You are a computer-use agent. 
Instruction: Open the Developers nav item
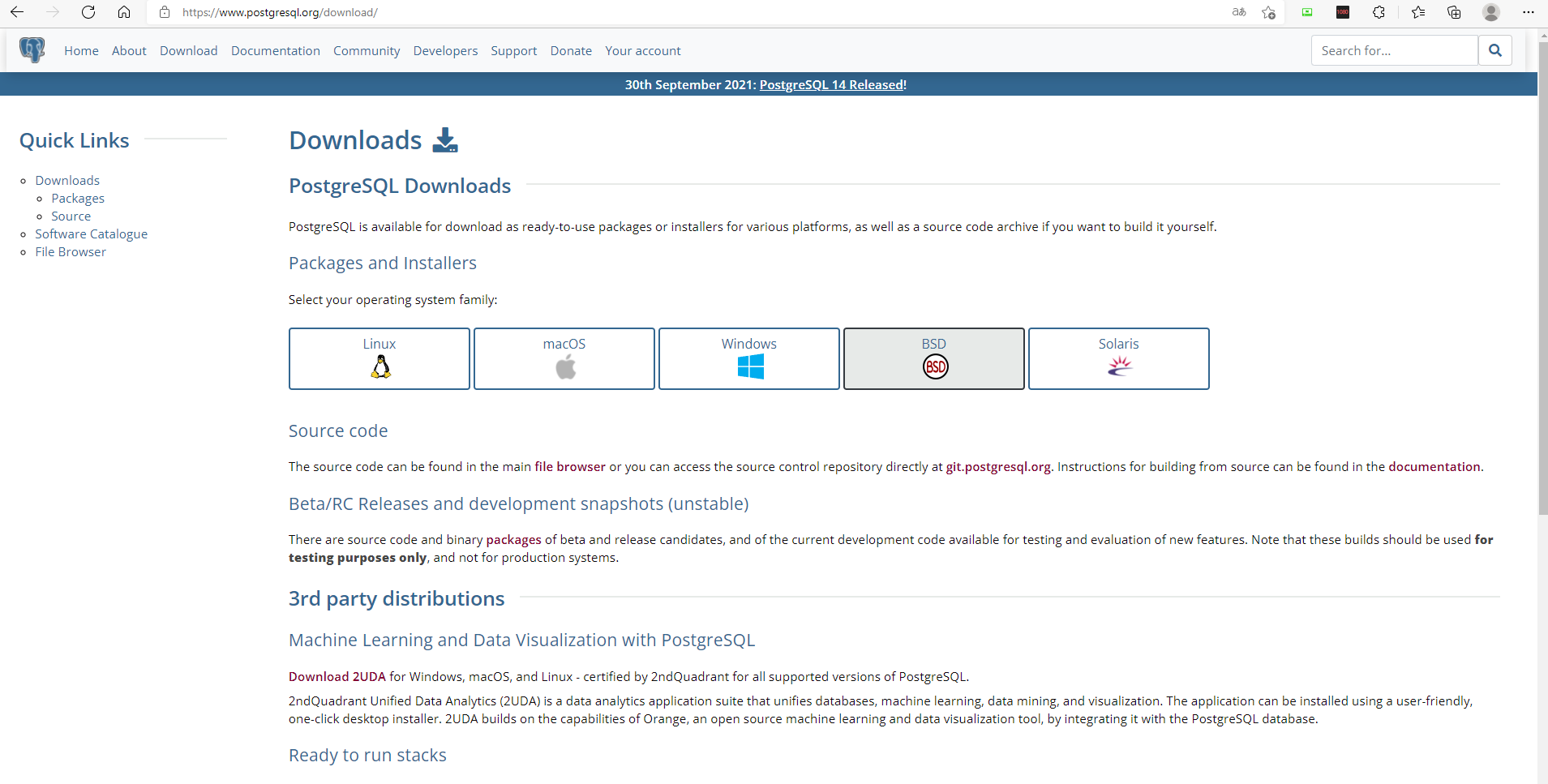click(x=445, y=50)
